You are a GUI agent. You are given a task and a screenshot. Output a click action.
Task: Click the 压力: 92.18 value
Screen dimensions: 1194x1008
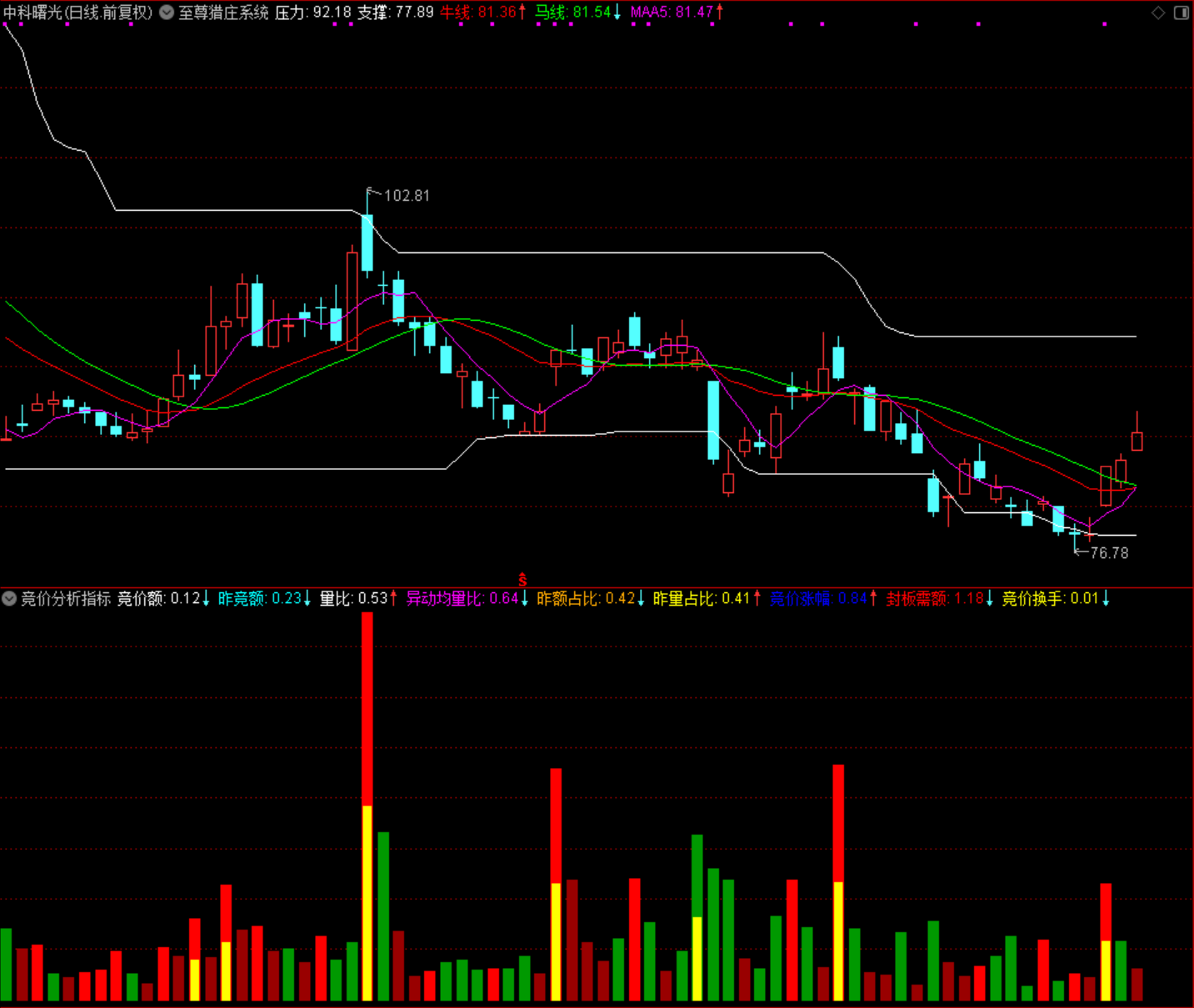pos(312,12)
